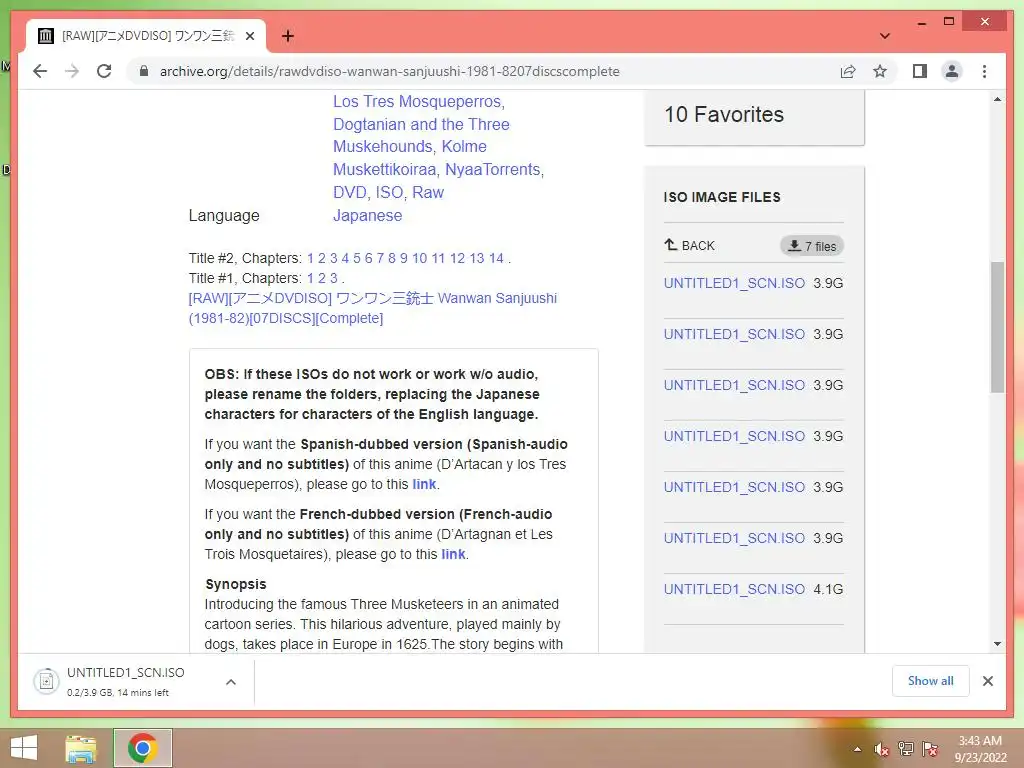Jump to chapter 7 of Title #2
The height and width of the screenshot is (768, 1024).
[380, 258]
